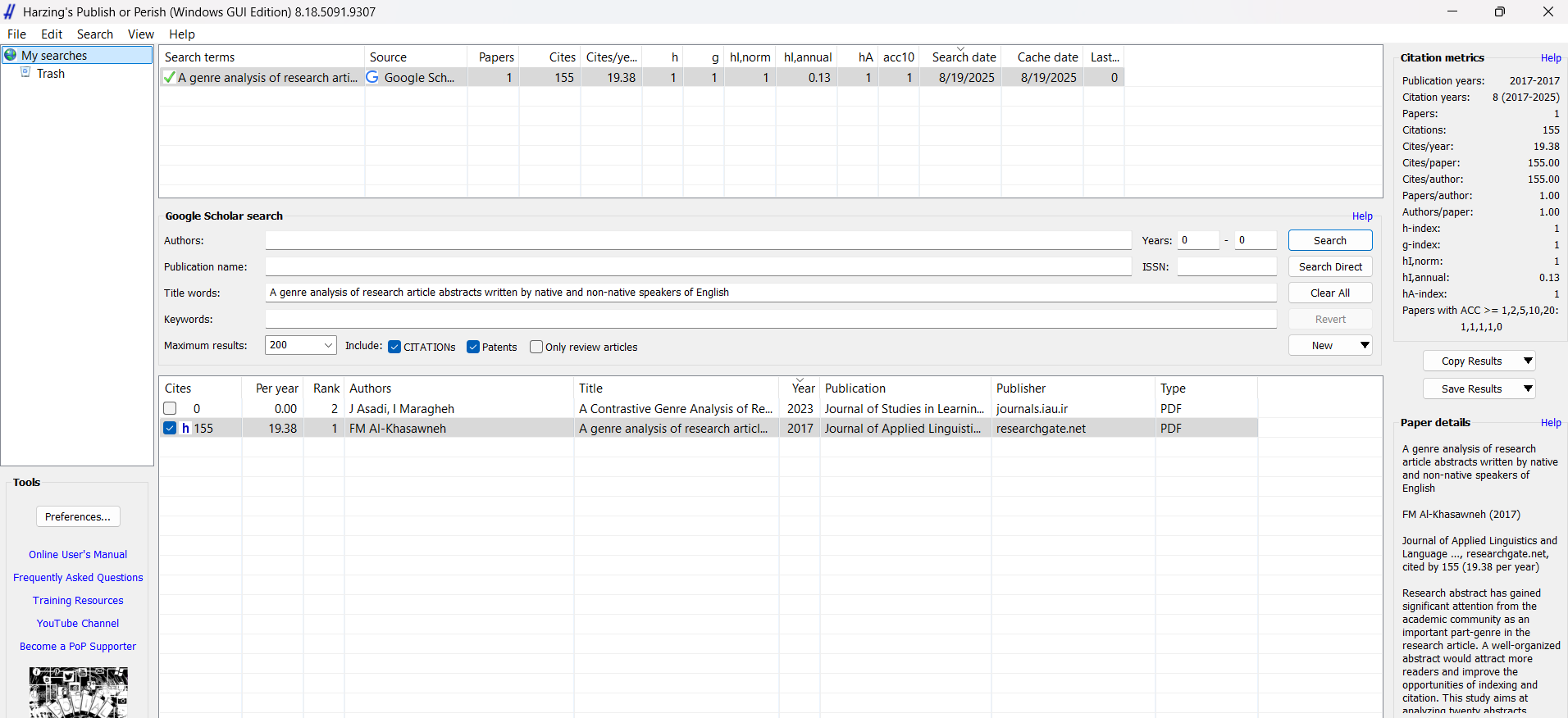Open the Edit menu
Viewport: 1568px width, 718px height.
tap(52, 34)
